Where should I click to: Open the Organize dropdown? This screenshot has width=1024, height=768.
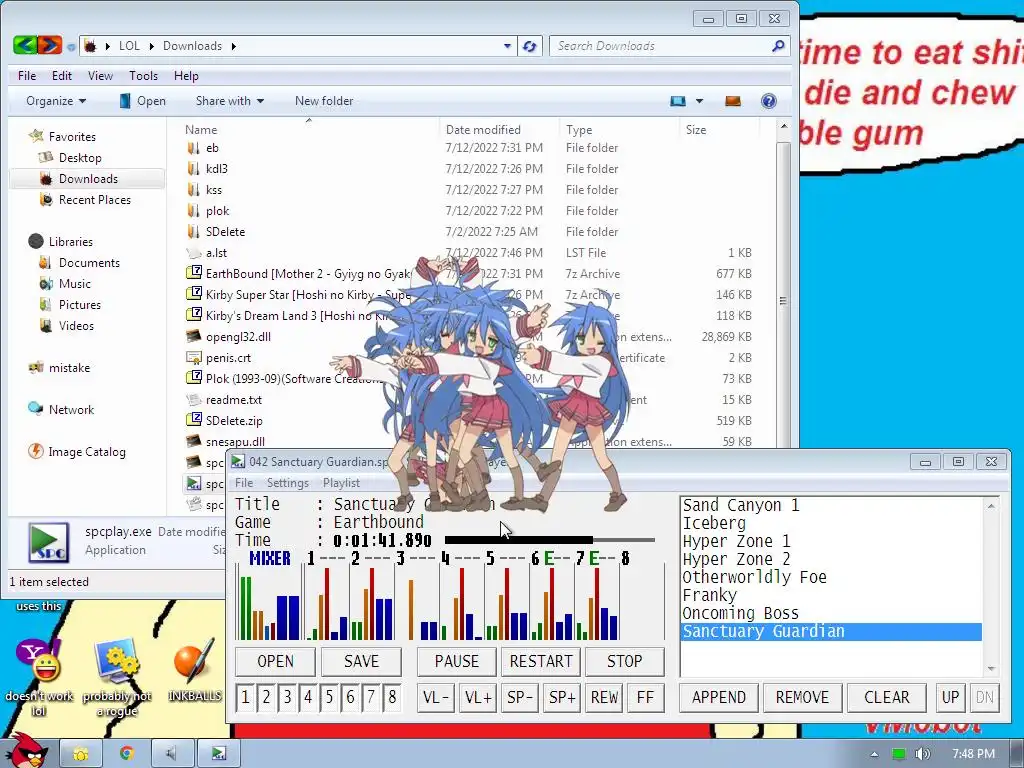point(56,101)
